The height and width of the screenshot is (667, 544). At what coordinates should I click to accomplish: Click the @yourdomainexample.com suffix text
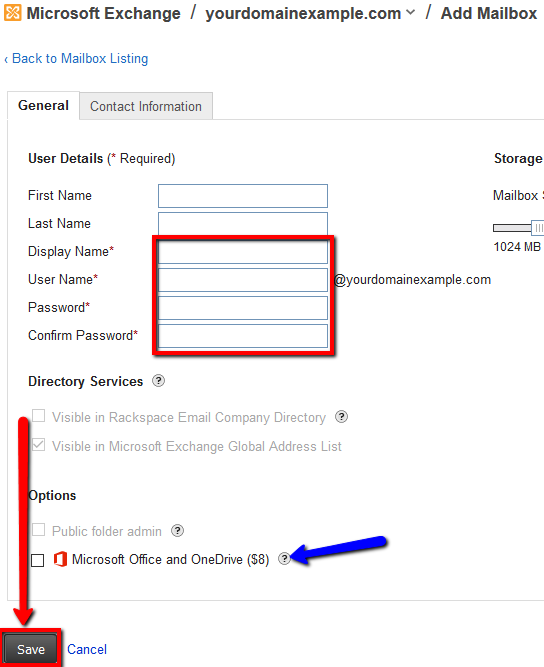pos(412,279)
